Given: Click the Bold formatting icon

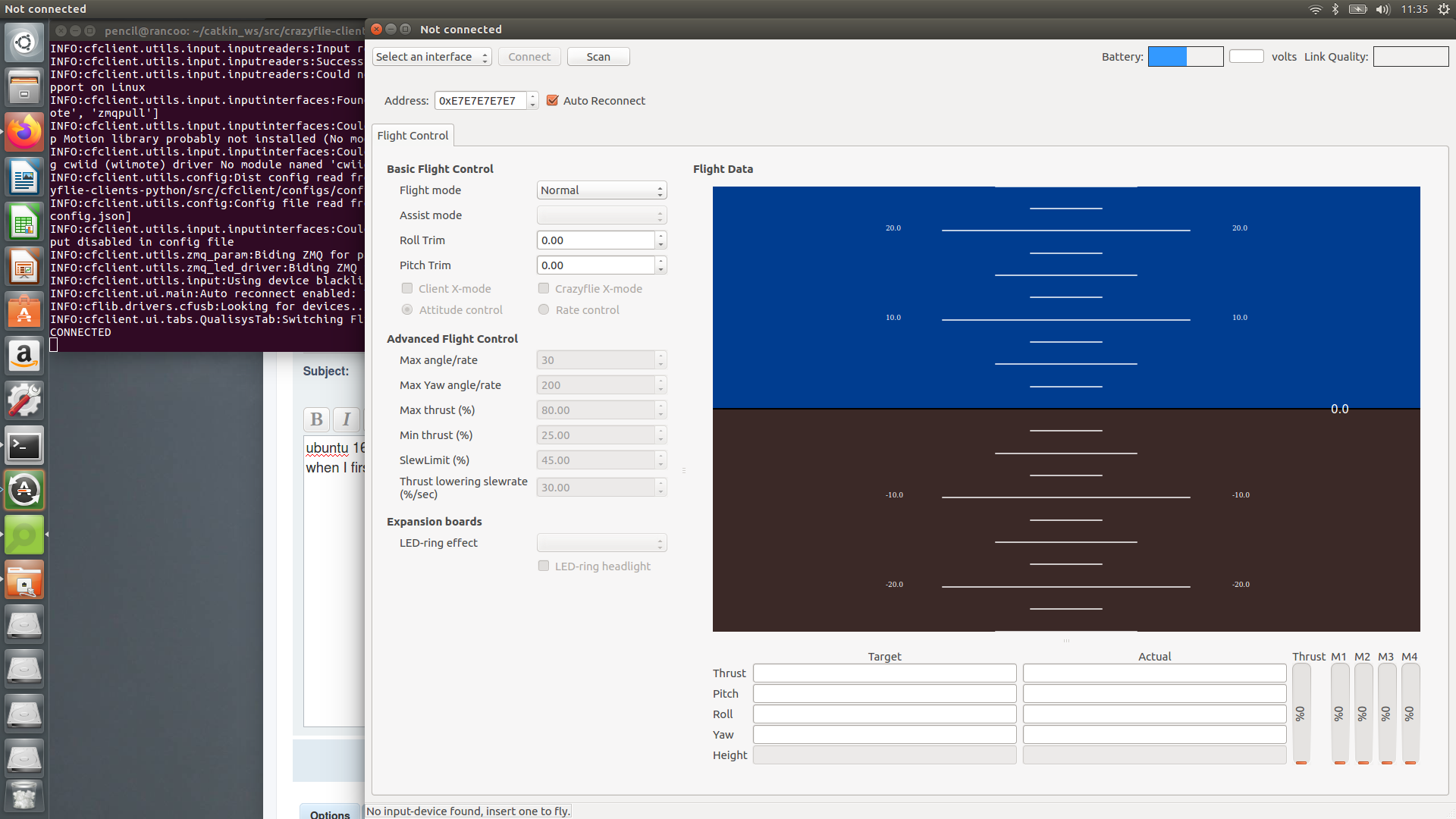Looking at the screenshot, I should (x=316, y=419).
